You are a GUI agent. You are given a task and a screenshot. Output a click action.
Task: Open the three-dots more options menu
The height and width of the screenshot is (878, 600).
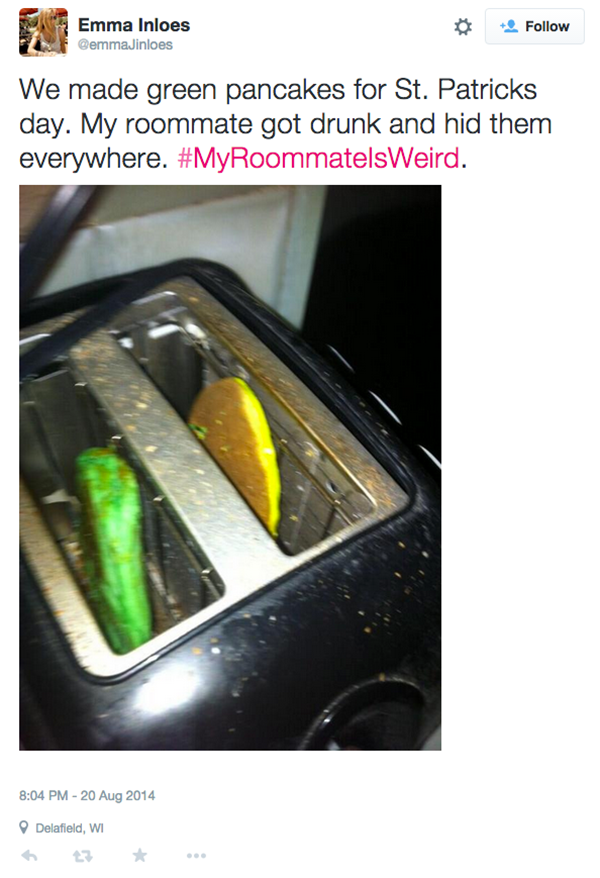click(196, 856)
